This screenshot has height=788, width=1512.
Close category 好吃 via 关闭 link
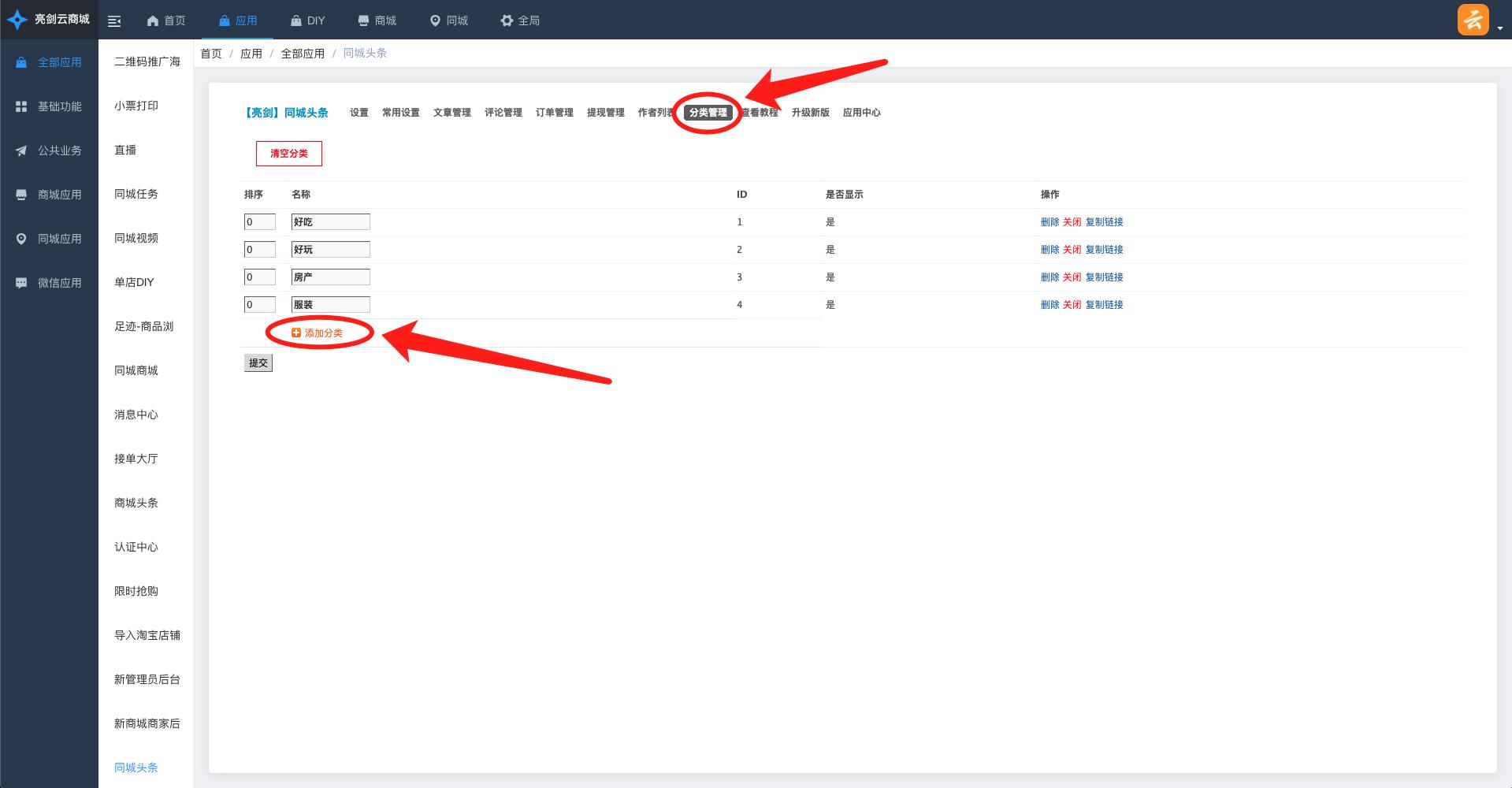[1072, 222]
